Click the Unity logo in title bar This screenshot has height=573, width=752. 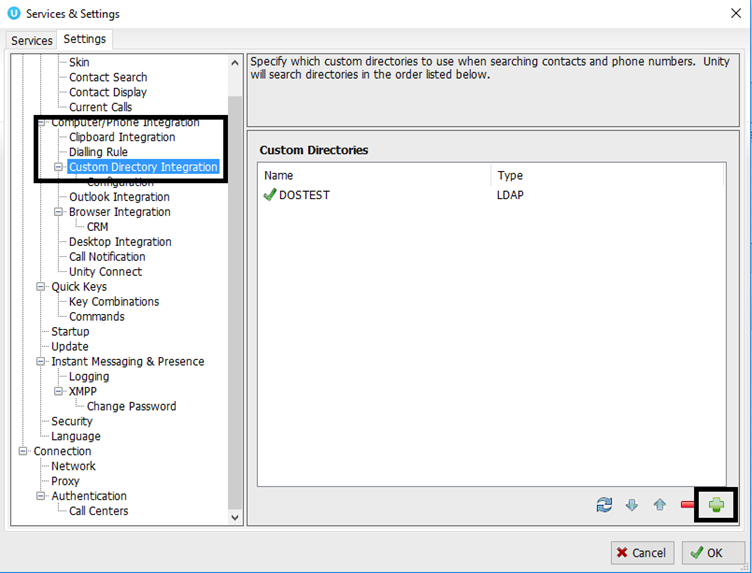click(x=14, y=13)
